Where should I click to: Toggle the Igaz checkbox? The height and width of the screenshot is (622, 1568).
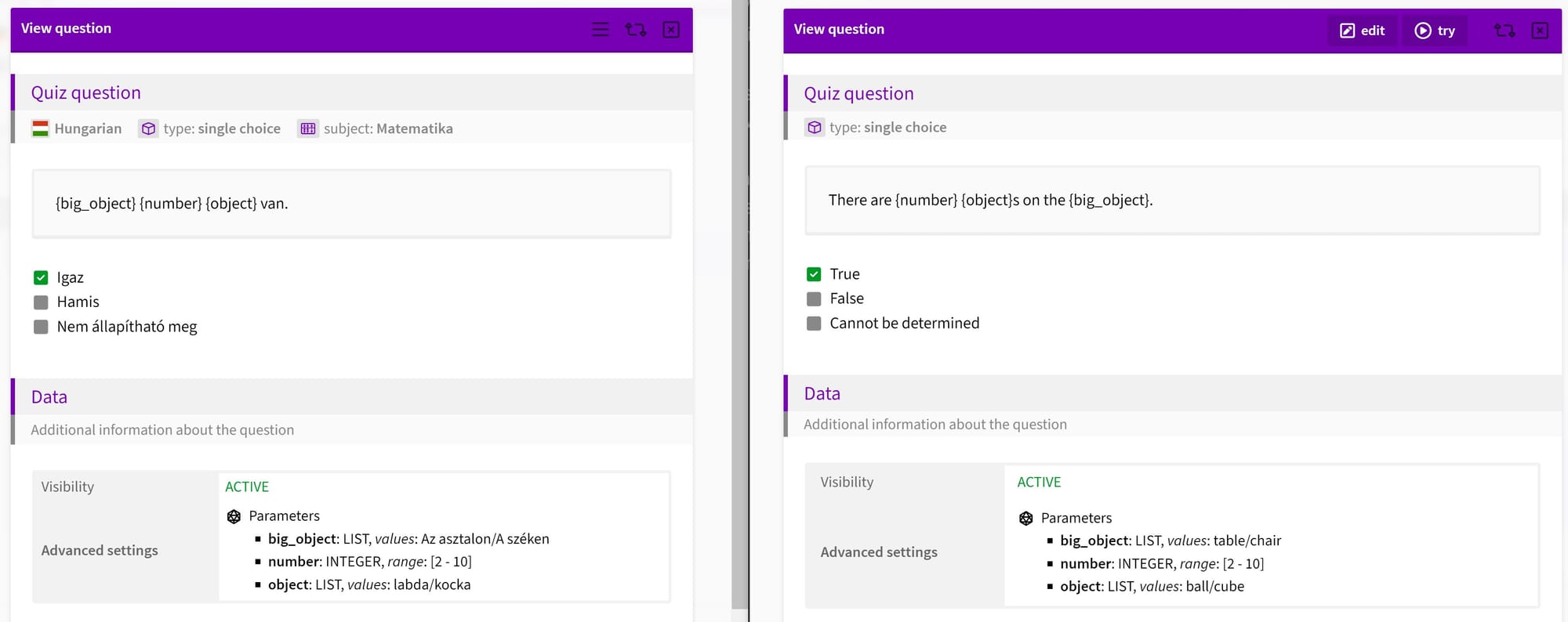tap(41, 277)
